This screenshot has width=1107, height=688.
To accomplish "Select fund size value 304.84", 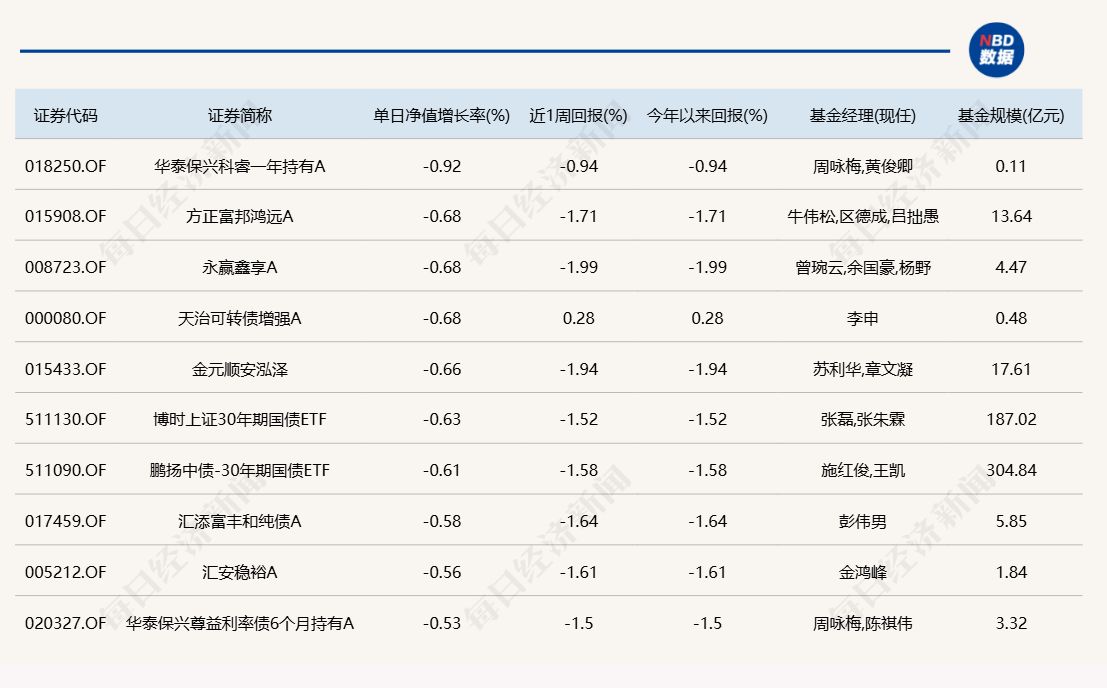I will tap(1012, 469).
